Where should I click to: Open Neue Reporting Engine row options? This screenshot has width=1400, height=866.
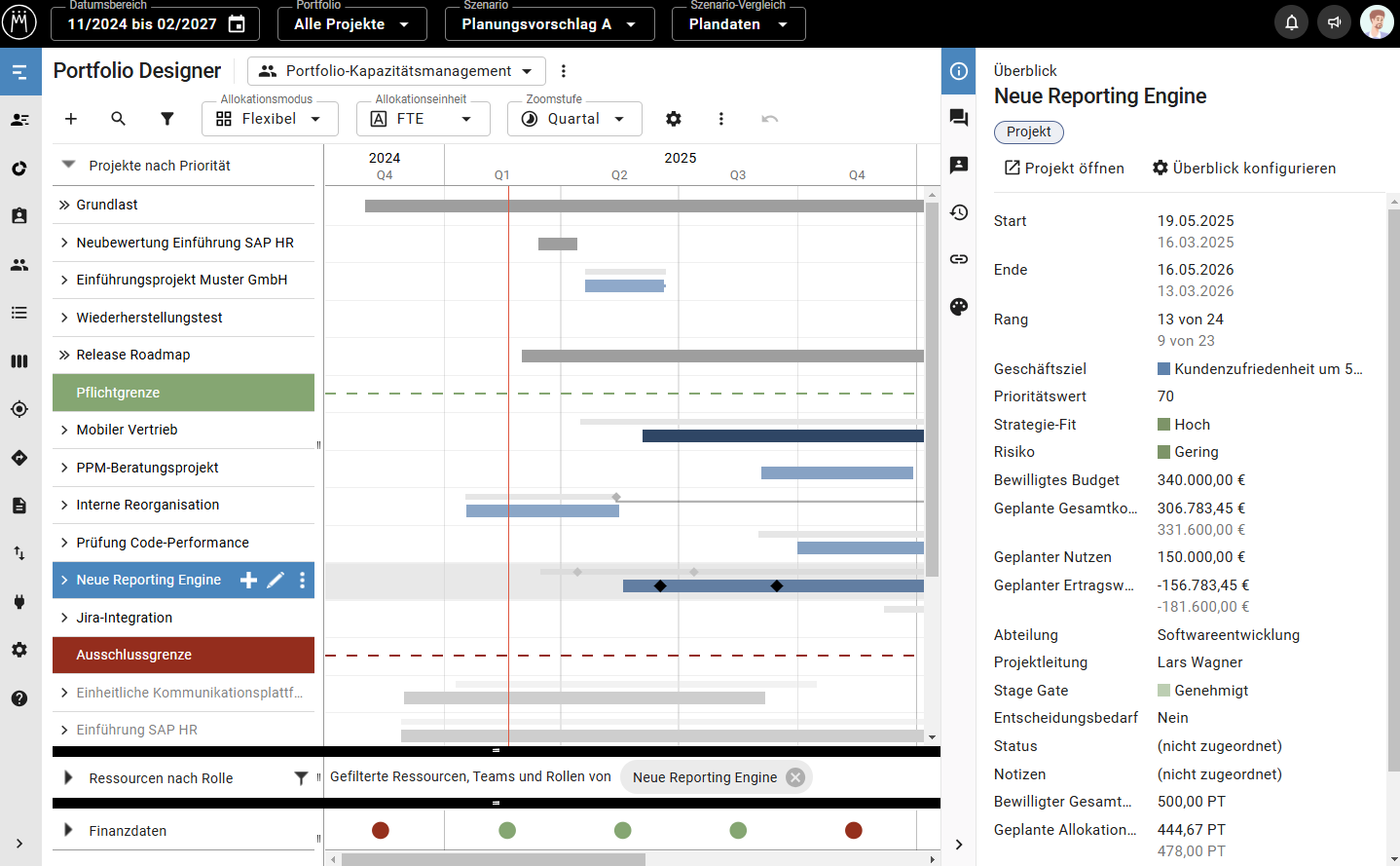(303, 581)
